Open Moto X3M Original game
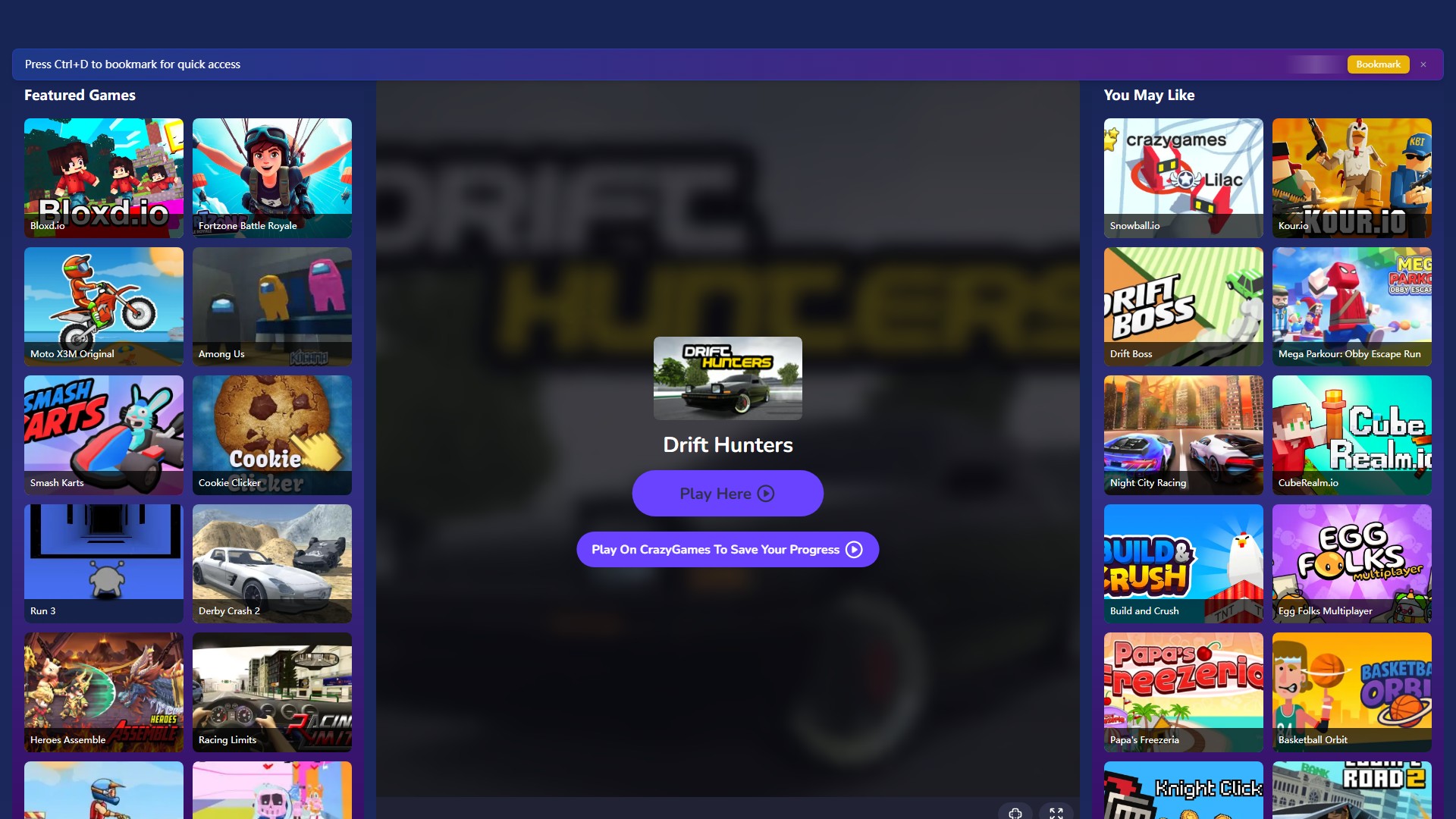This screenshot has height=819, width=1456. pyautogui.click(x=104, y=306)
